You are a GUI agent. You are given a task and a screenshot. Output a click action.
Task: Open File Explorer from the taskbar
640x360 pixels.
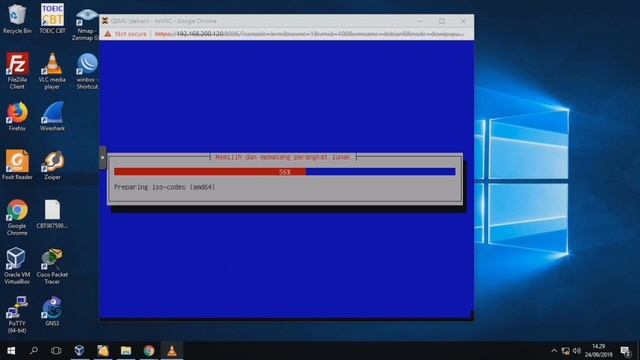click(x=126, y=351)
